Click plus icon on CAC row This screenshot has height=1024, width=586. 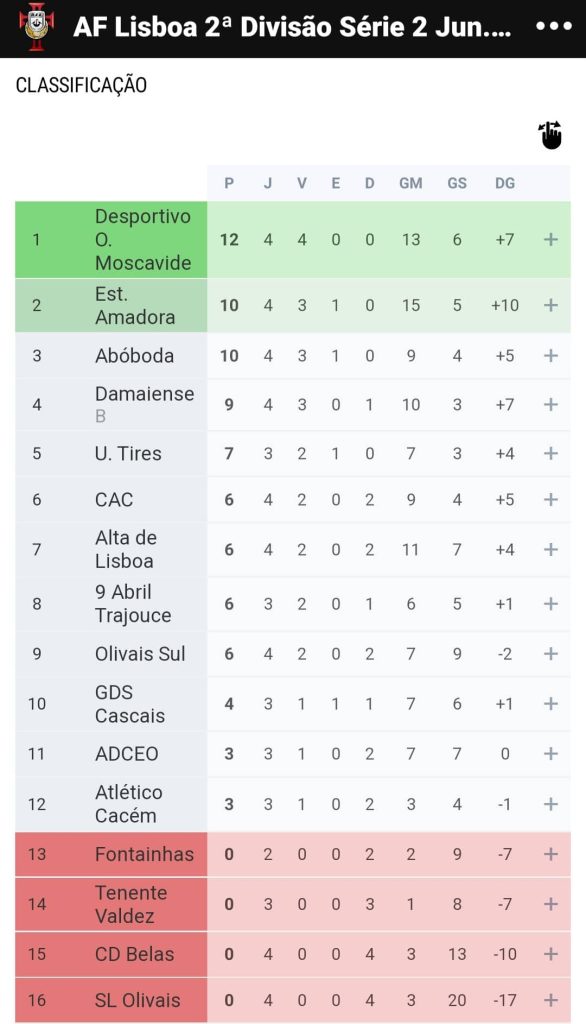pyautogui.click(x=551, y=500)
